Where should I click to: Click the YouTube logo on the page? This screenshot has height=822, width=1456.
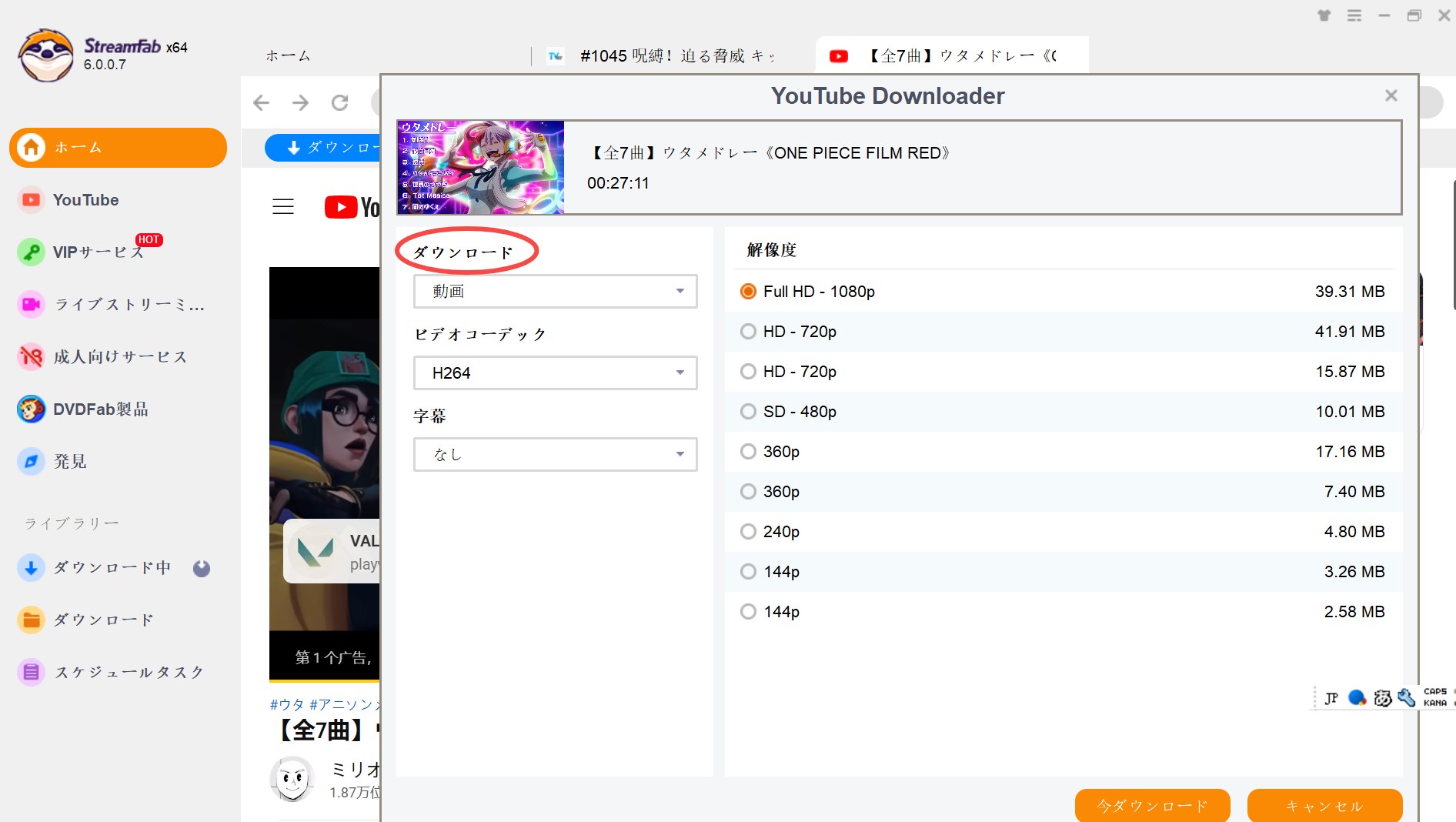point(352,207)
